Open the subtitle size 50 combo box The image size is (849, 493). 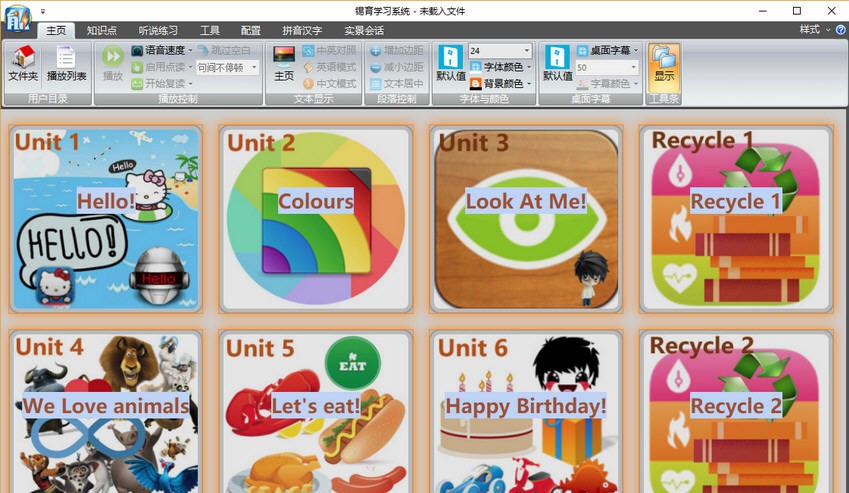coord(607,67)
